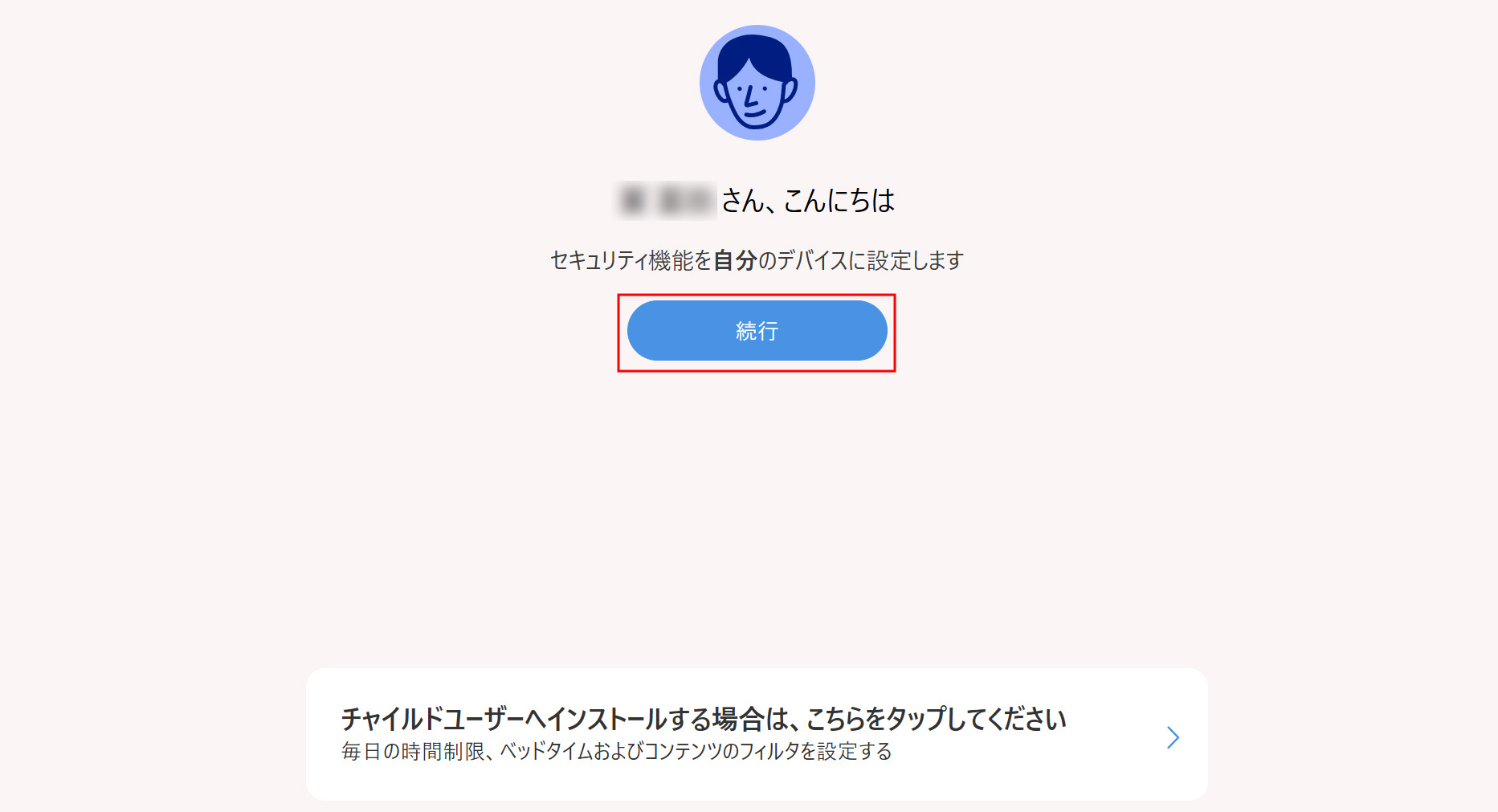Screen dimensions: 1498x812
Task: Click the user avatar face icon
Action: (x=757, y=83)
